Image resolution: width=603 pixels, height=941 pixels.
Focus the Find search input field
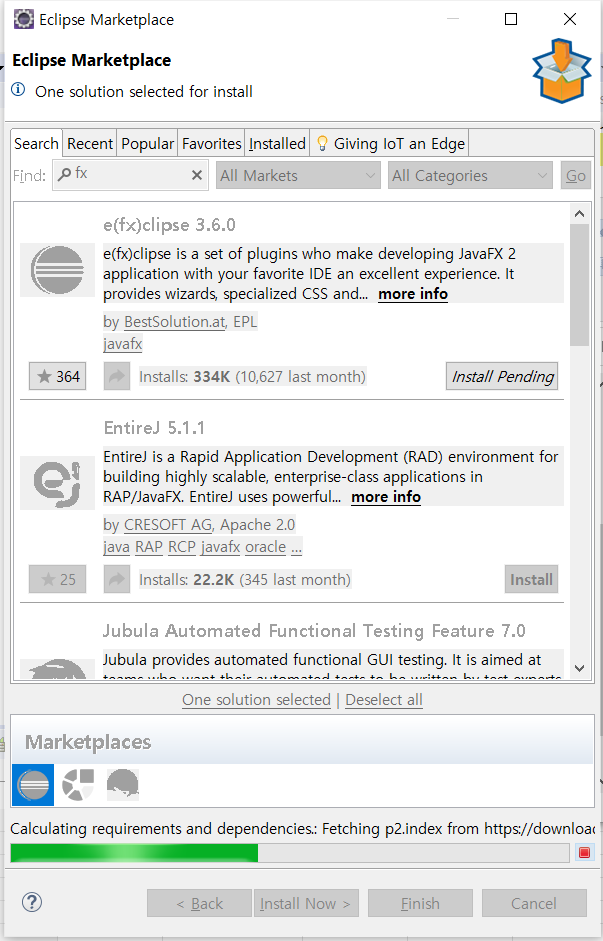click(x=131, y=175)
